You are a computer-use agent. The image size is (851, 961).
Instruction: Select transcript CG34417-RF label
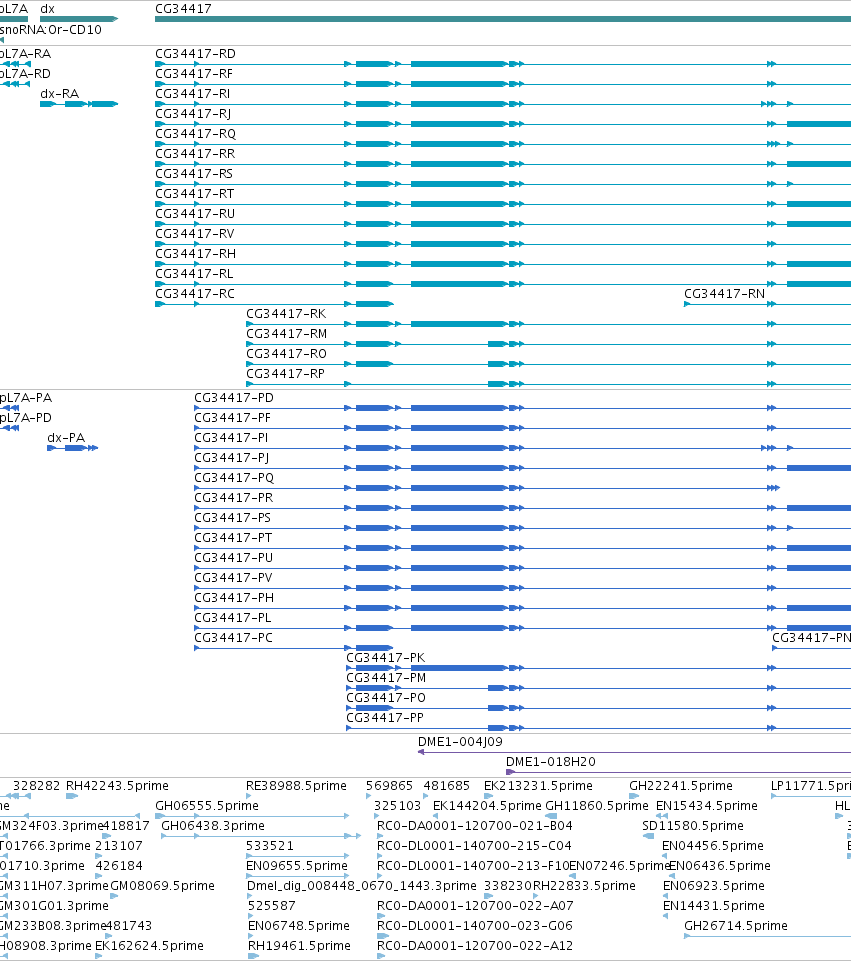194,74
